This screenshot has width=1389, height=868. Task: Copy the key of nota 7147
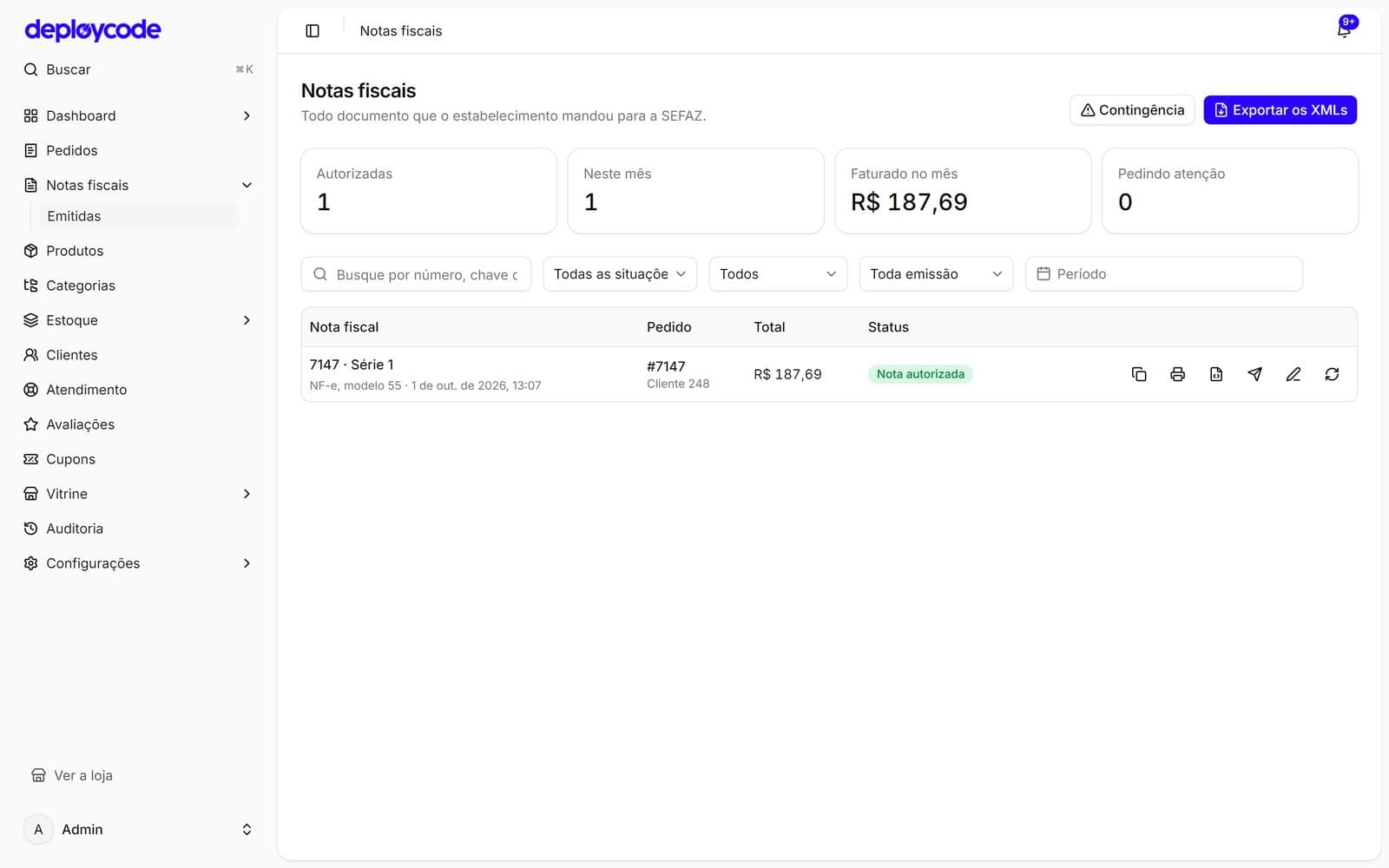click(1139, 374)
